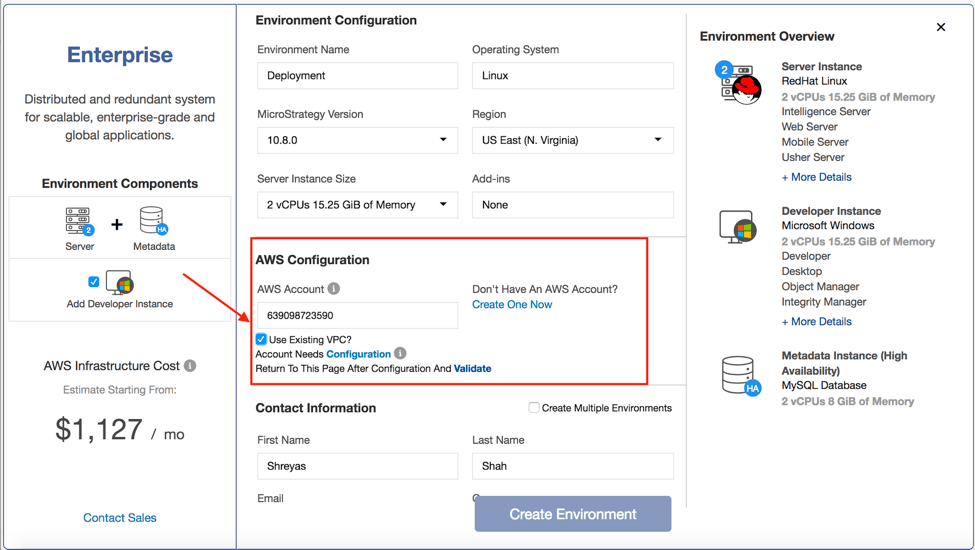Open the MicroStrategy Version dropdown
The image size is (975, 550).
pos(357,140)
